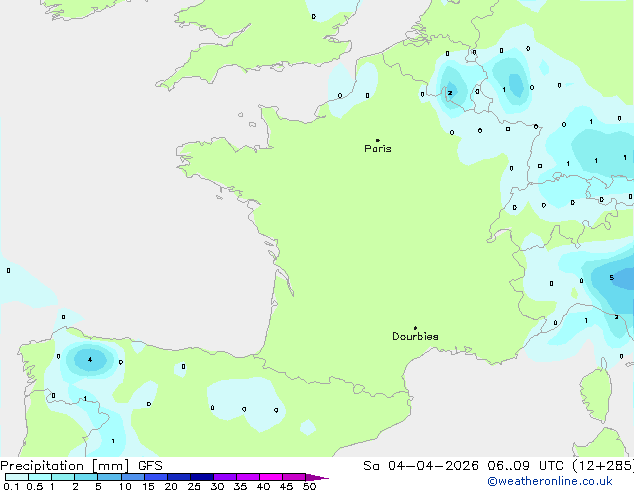Image resolution: width=634 pixels, height=490 pixels.
Task: Click the Paris city marker dot
Action: click(377, 140)
